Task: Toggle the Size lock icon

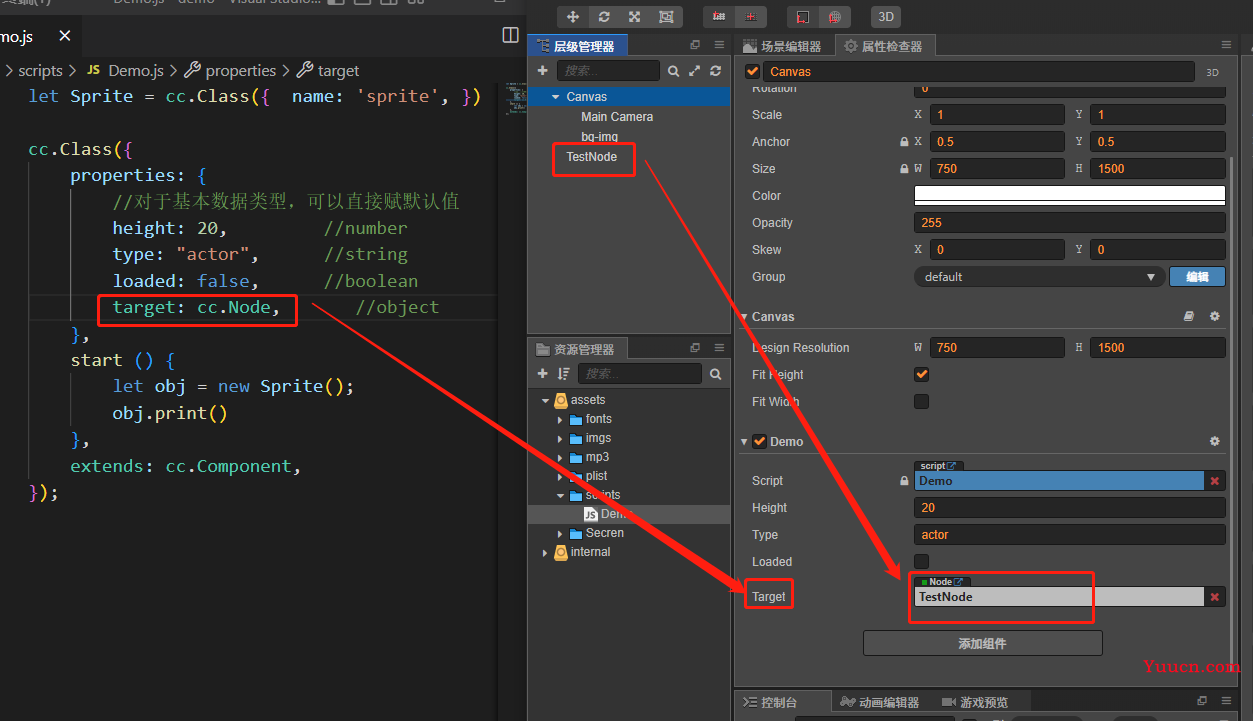Action: pyautogui.click(x=905, y=169)
